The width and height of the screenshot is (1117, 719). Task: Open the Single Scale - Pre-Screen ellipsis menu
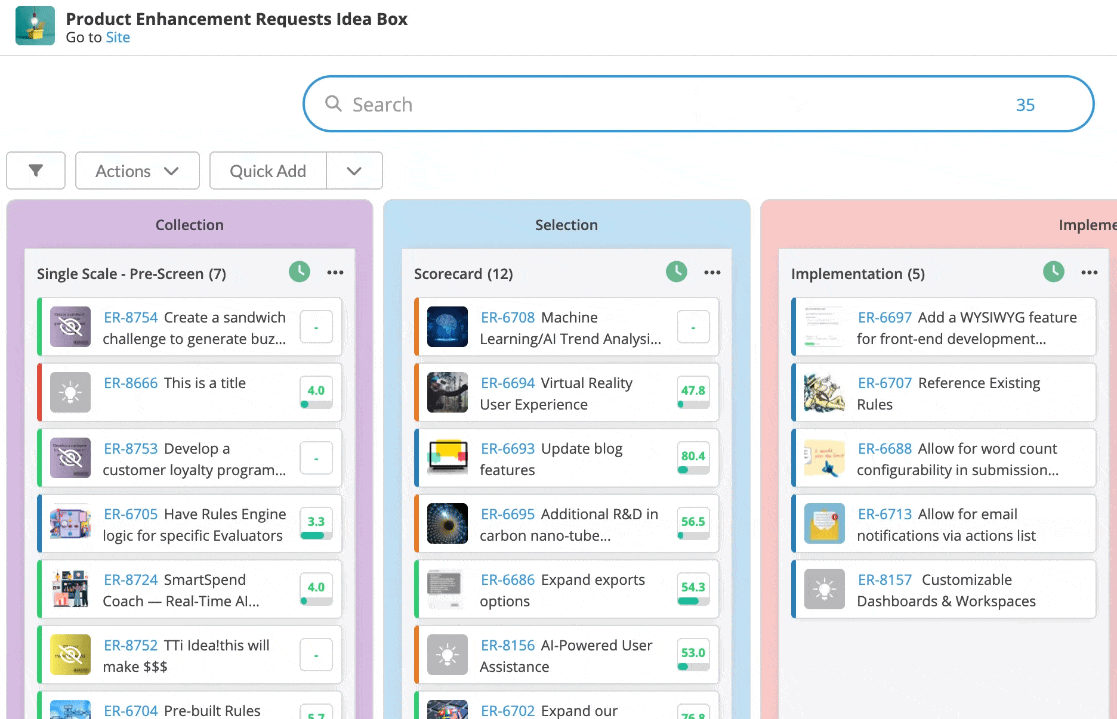tap(336, 272)
